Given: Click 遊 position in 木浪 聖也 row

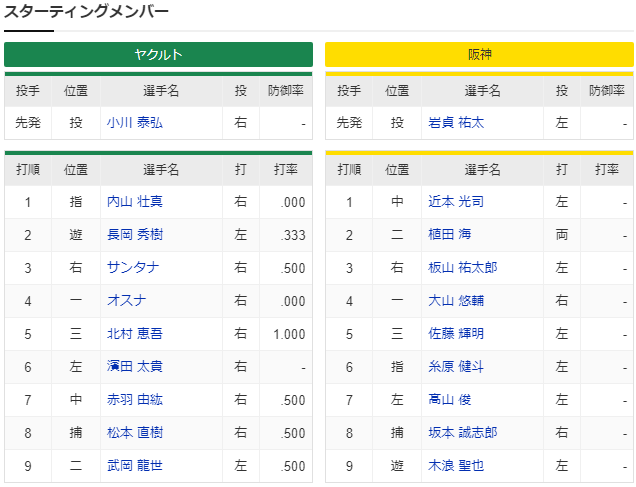Looking at the screenshot, I should [x=397, y=466].
